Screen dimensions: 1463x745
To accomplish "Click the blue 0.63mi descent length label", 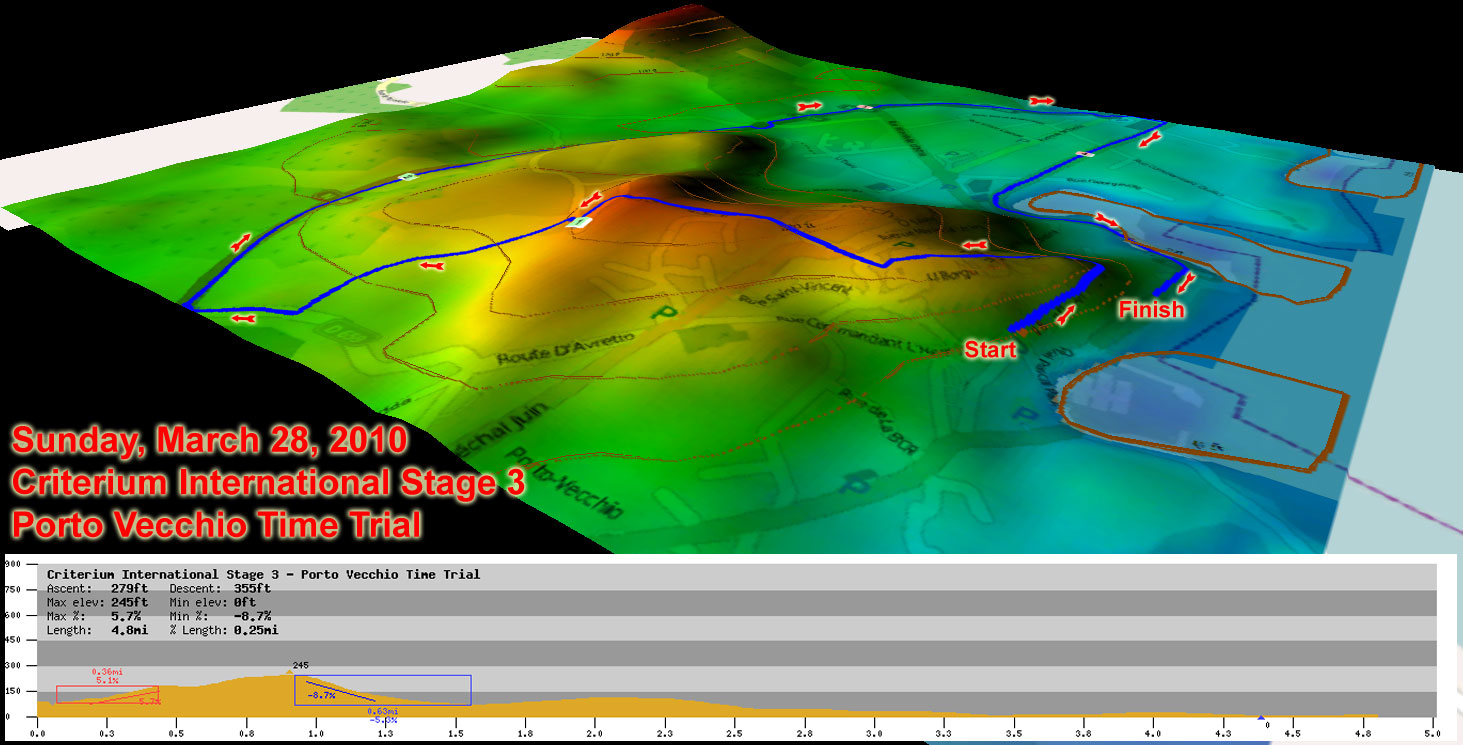I will (x=383, y=711).
